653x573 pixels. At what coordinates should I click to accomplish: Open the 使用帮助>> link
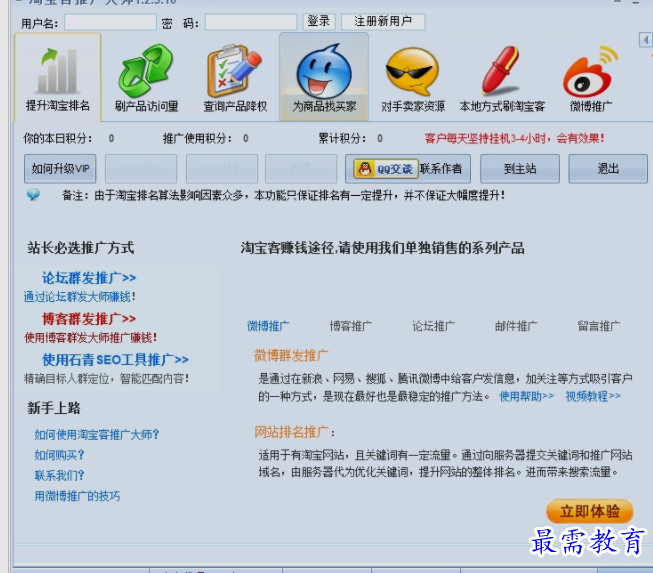coord(527,396)
